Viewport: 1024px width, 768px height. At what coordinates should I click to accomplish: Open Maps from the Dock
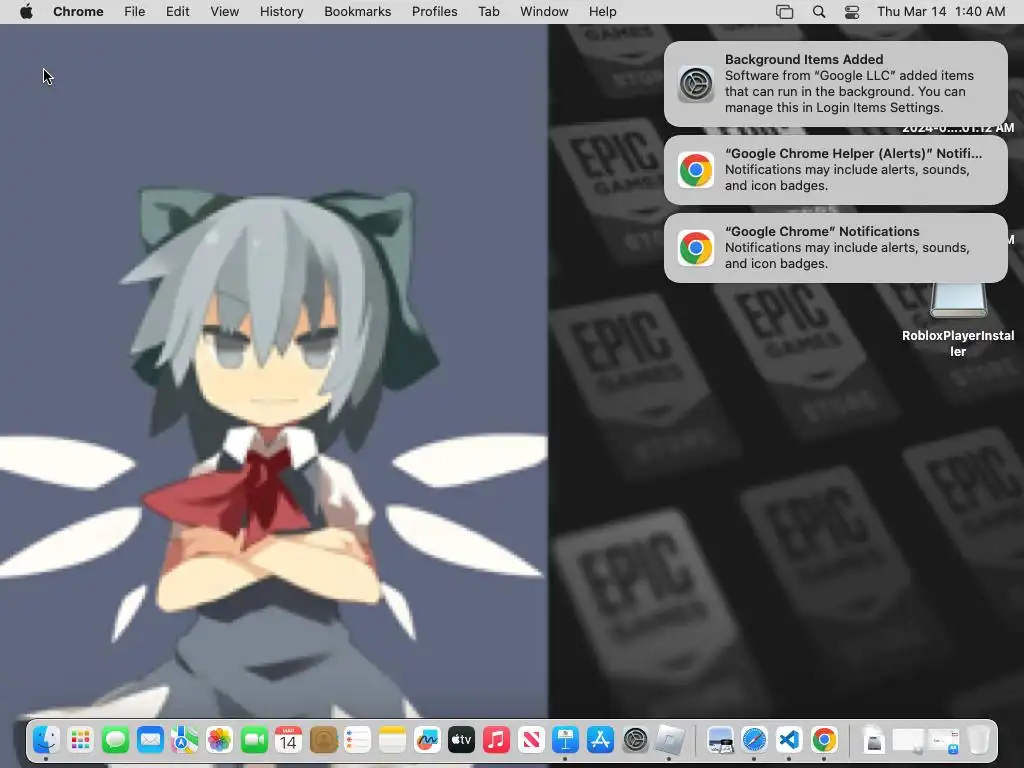(x=185, y=740)
